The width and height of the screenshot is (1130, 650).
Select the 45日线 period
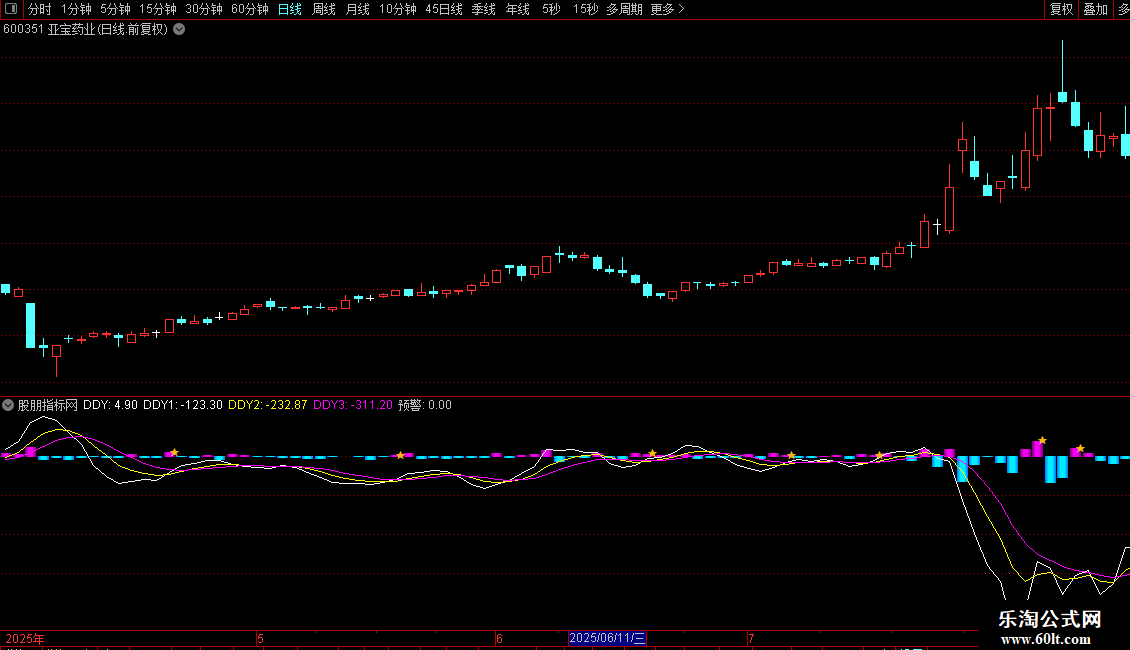[x=443, y=9]
